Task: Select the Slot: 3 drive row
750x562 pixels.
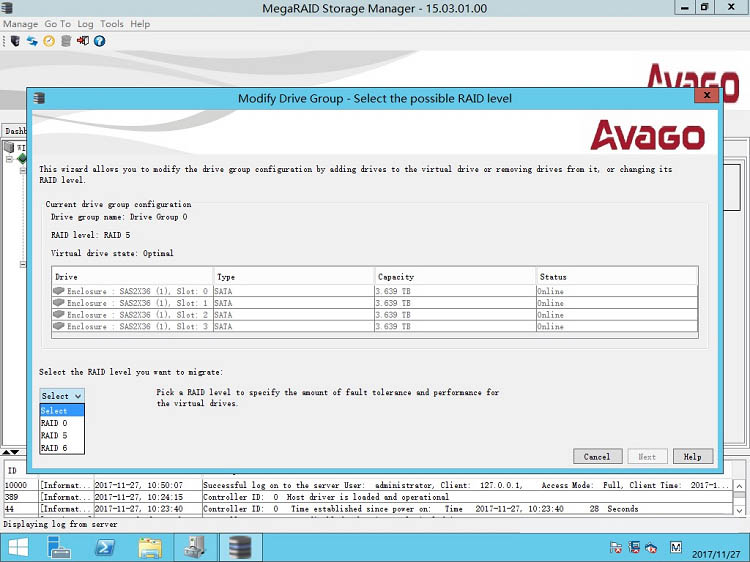Action: [375, 326]
